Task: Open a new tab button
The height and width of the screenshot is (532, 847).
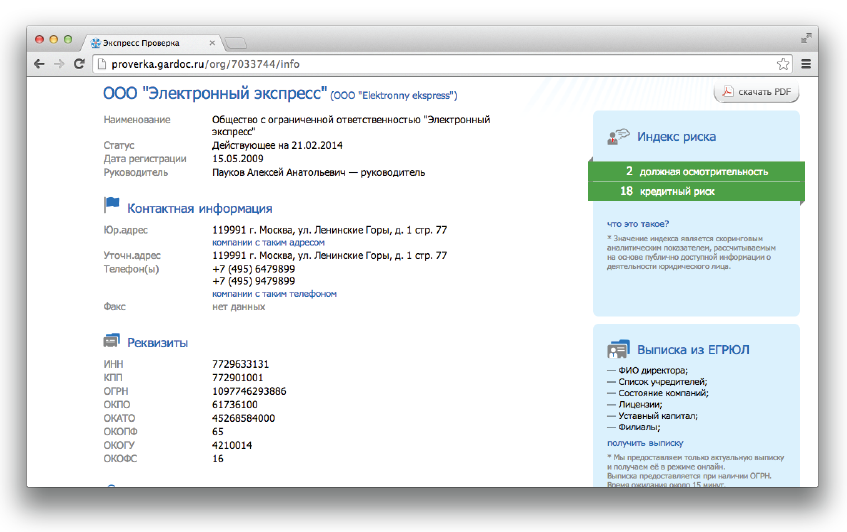Action: tap(236, 43)
